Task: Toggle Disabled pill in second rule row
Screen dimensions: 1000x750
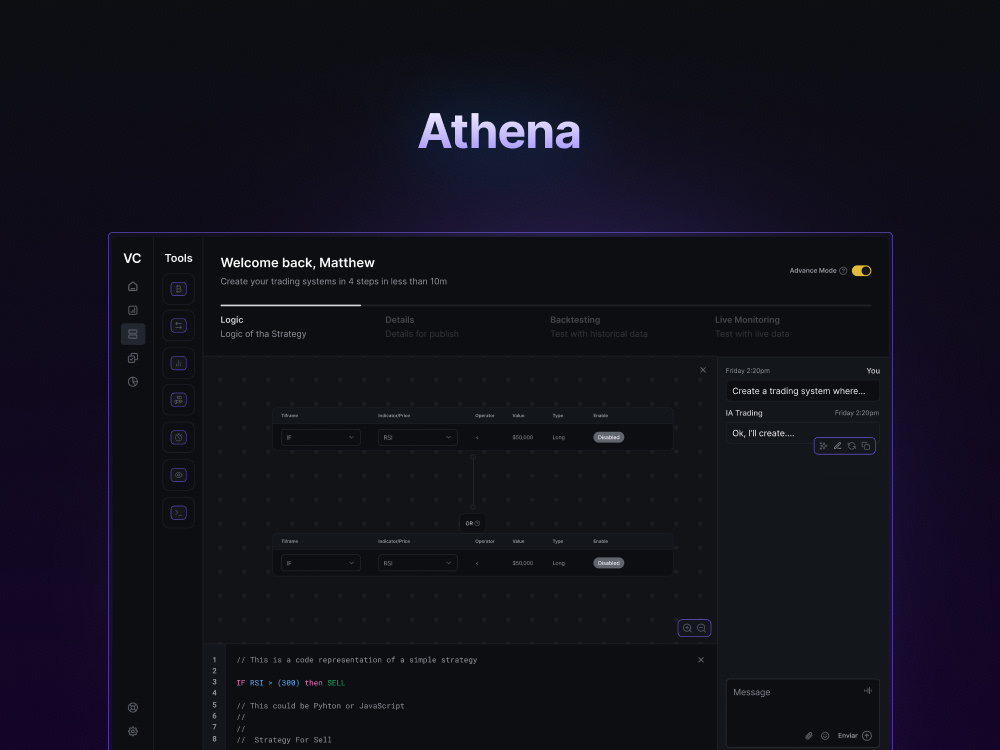Action: 608,563
